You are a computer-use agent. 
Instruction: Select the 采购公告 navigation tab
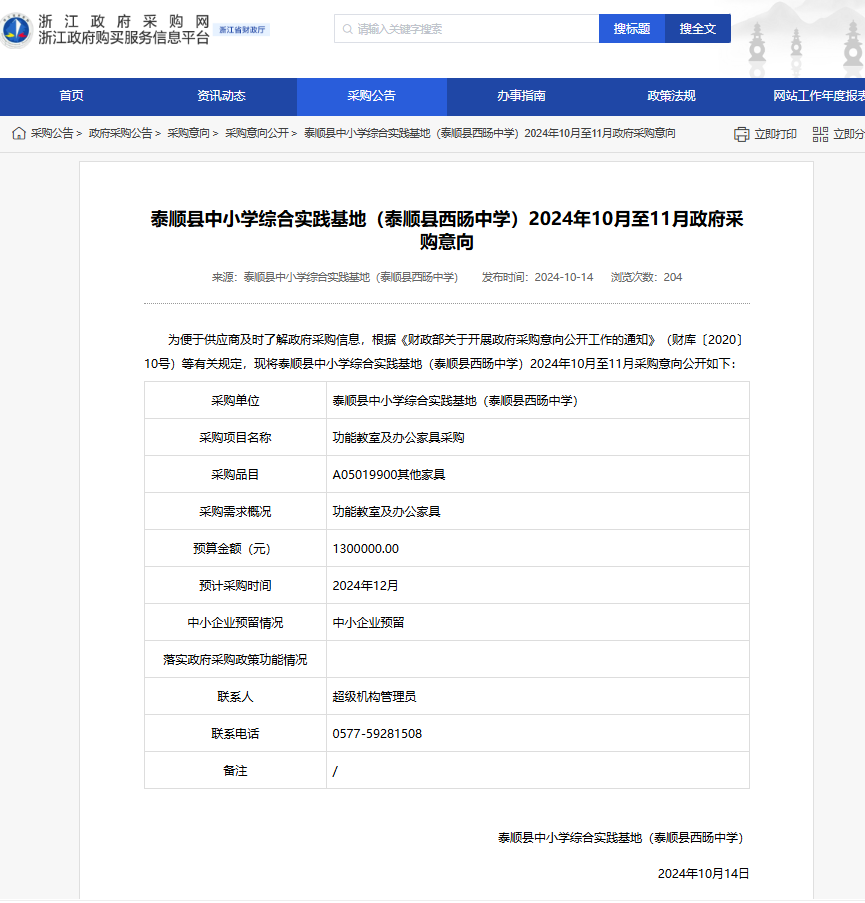pos(371,96)
